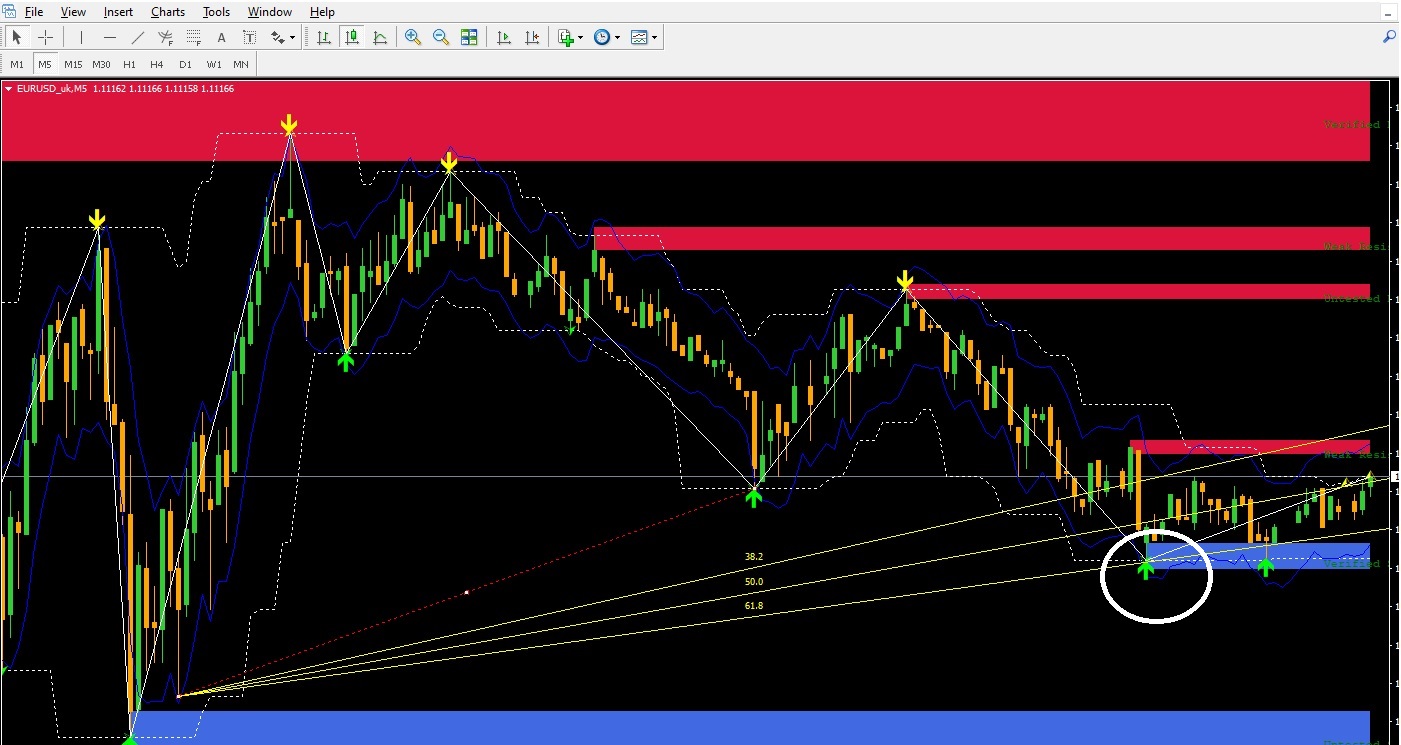
Task: Pick the Vertical Line drawing tool
Action: pyautogui.click(x=81, y=37)
